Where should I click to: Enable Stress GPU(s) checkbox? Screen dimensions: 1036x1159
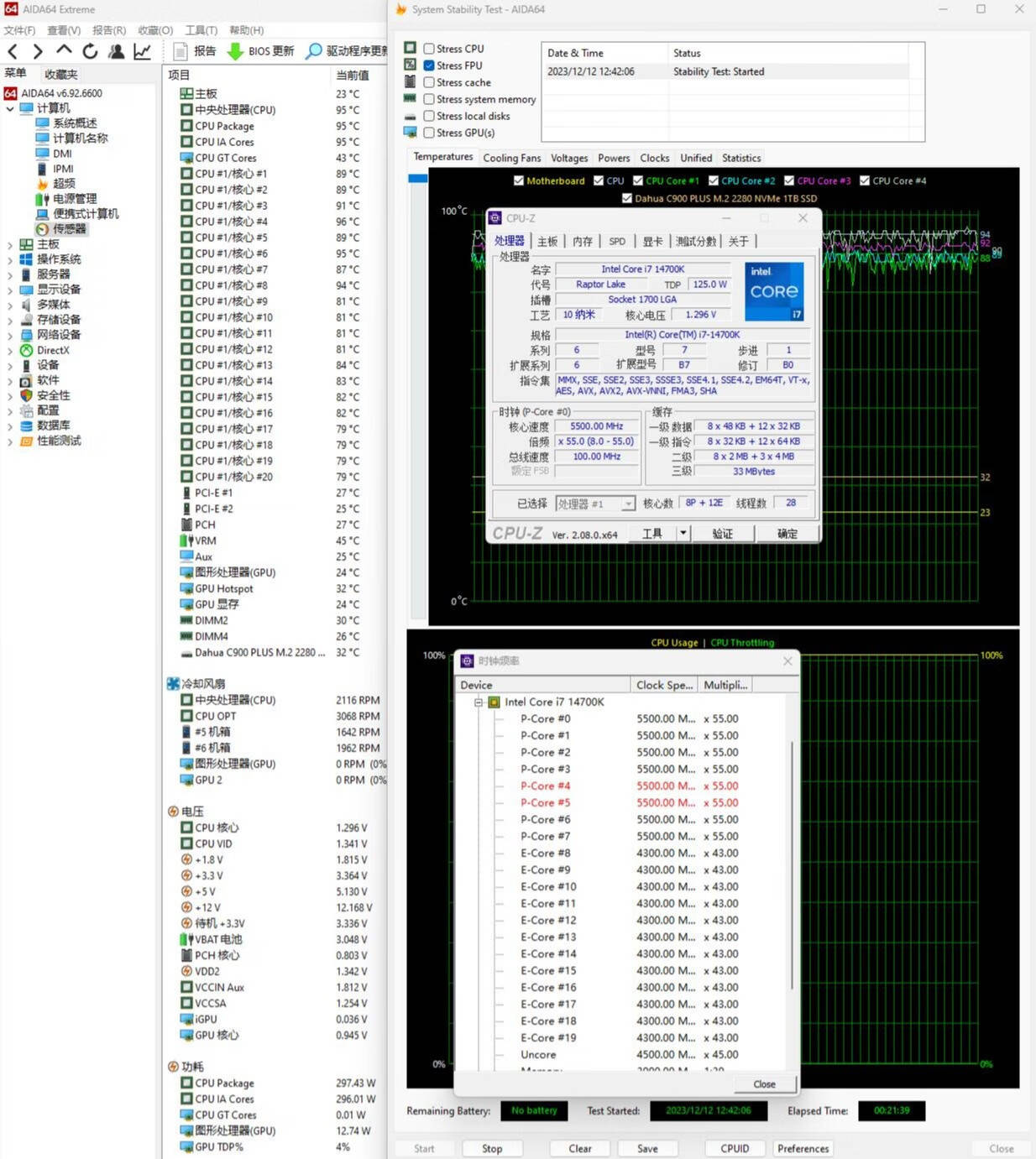(x=429, y=133)
